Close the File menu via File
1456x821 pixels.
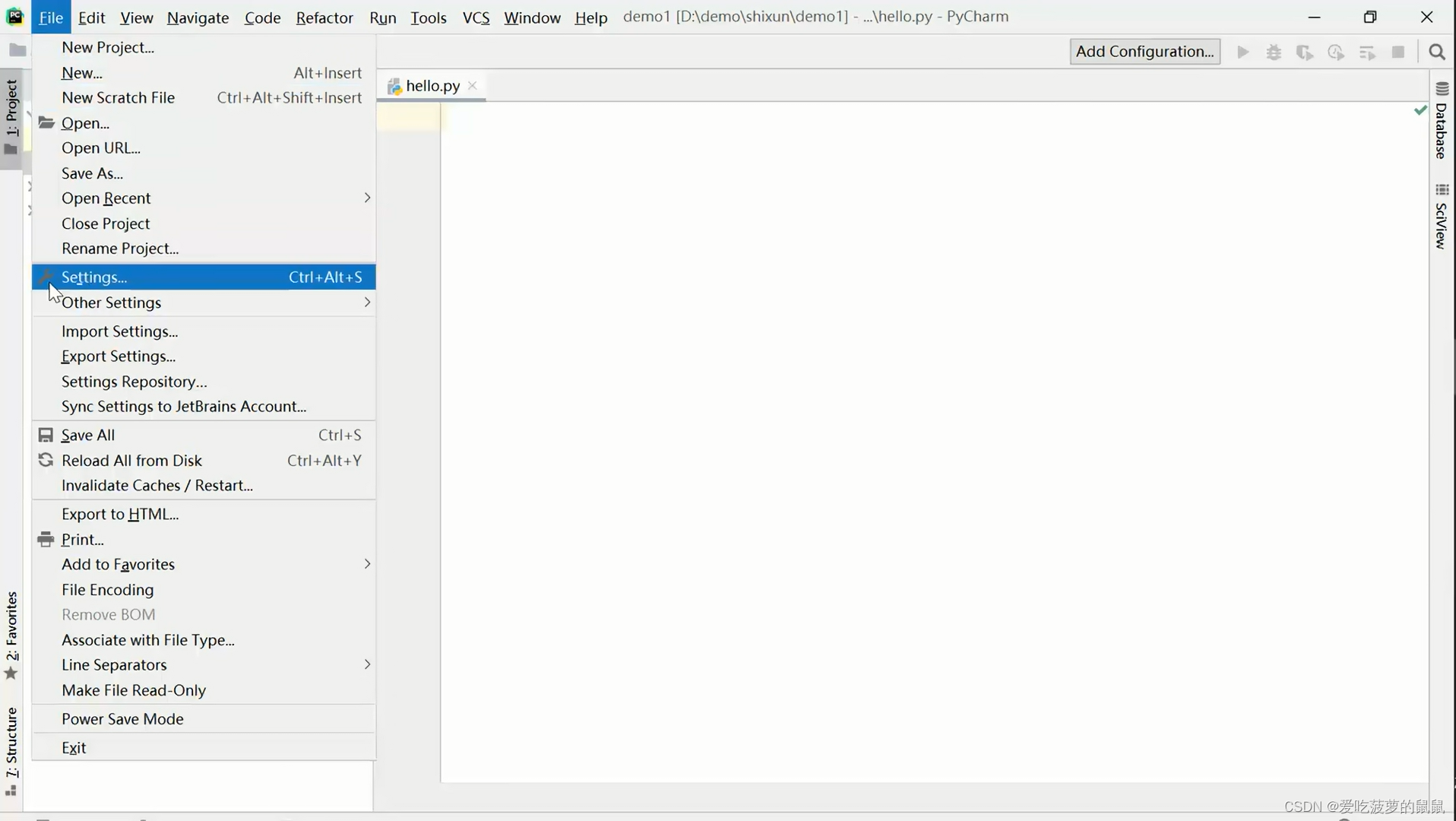(51, 17)
